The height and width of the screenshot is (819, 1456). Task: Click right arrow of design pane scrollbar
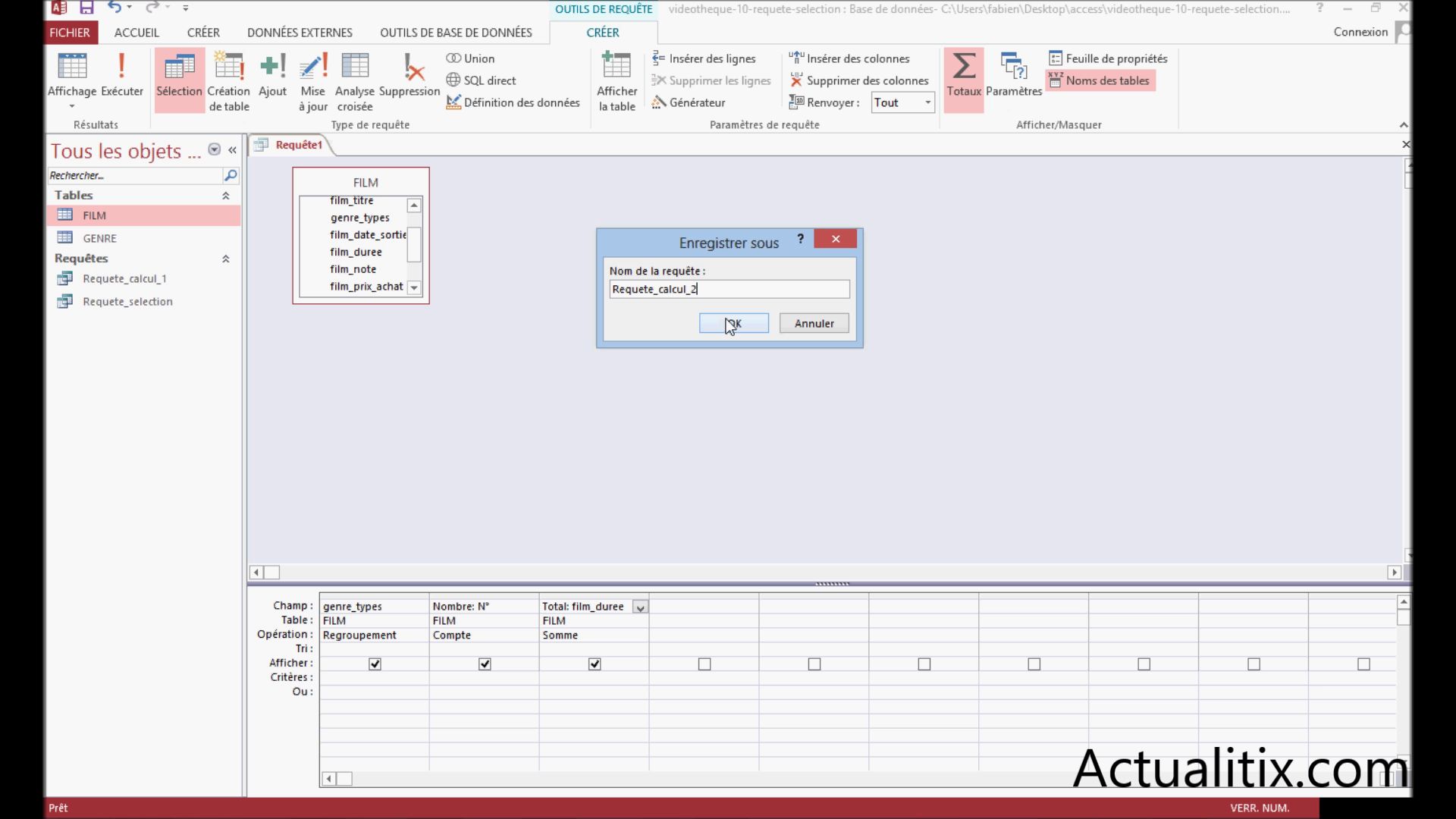pyautogui.click(x=1394, y=573)
